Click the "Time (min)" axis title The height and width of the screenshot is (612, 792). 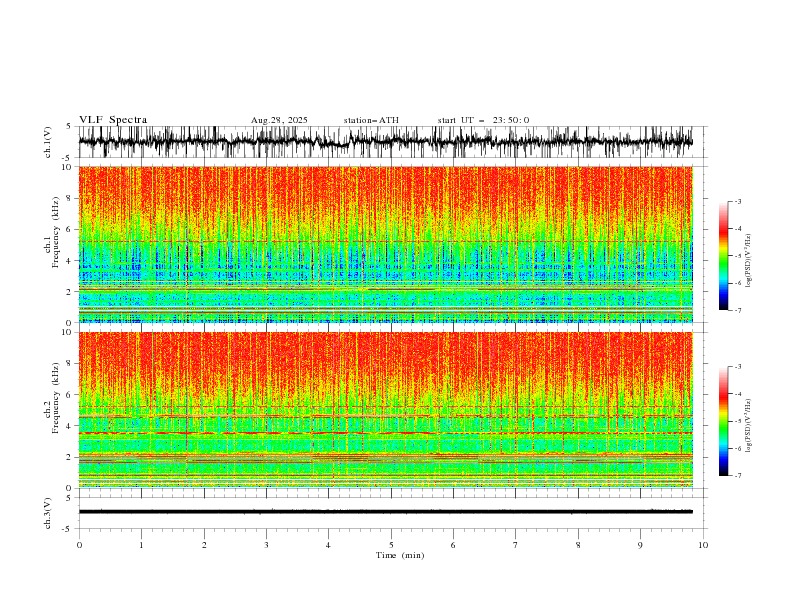tap(400, 555)
